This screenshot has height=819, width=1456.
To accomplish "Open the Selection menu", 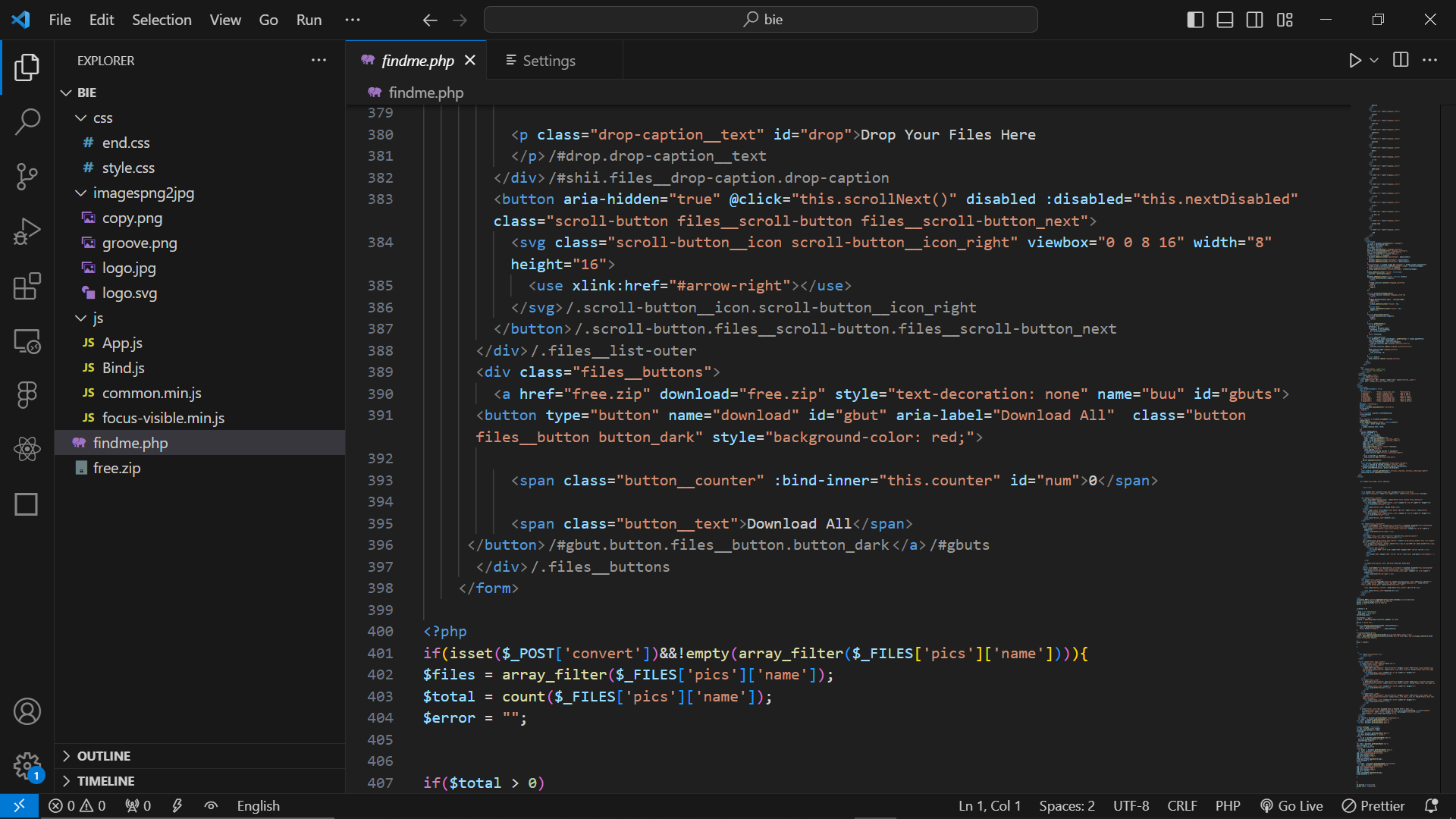I will pyautogui.click(x=162, y=20).
